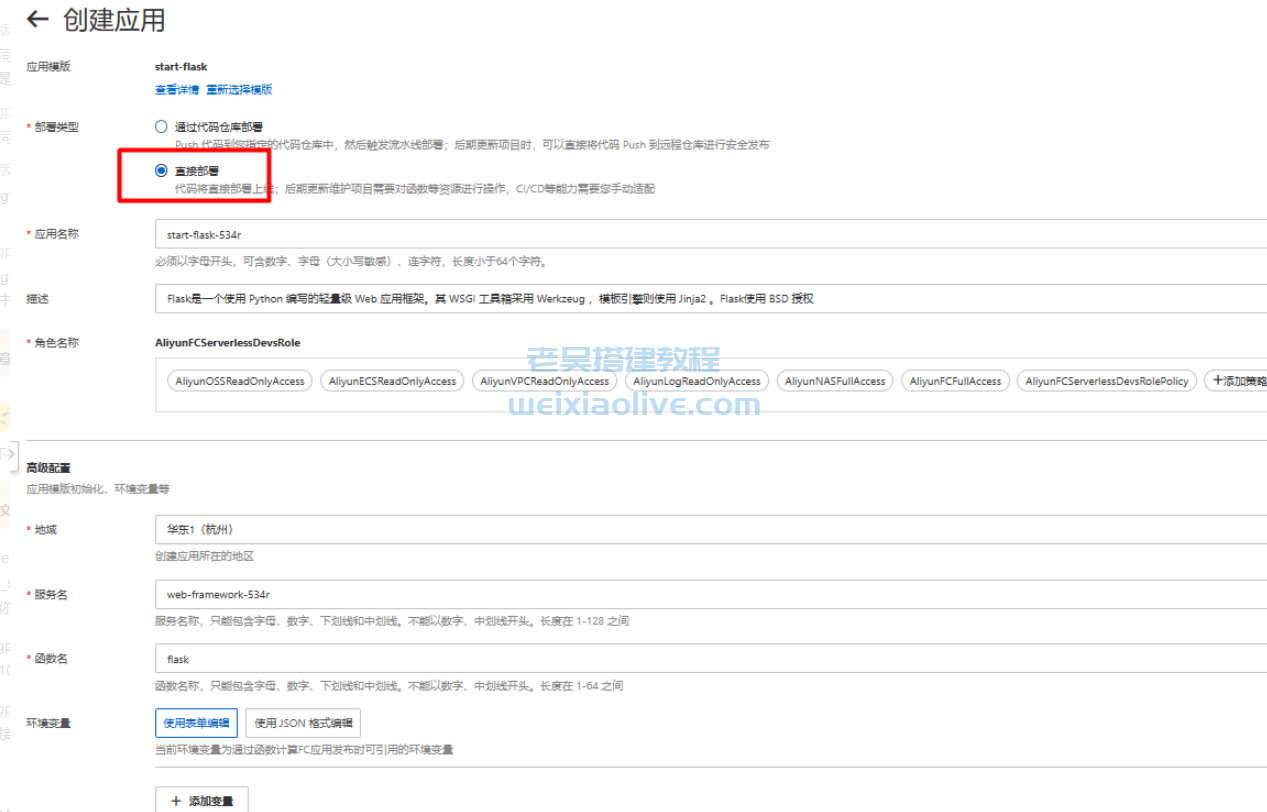
Task: Click the back arrow beside 创建应用
Action: coord(37,20)
